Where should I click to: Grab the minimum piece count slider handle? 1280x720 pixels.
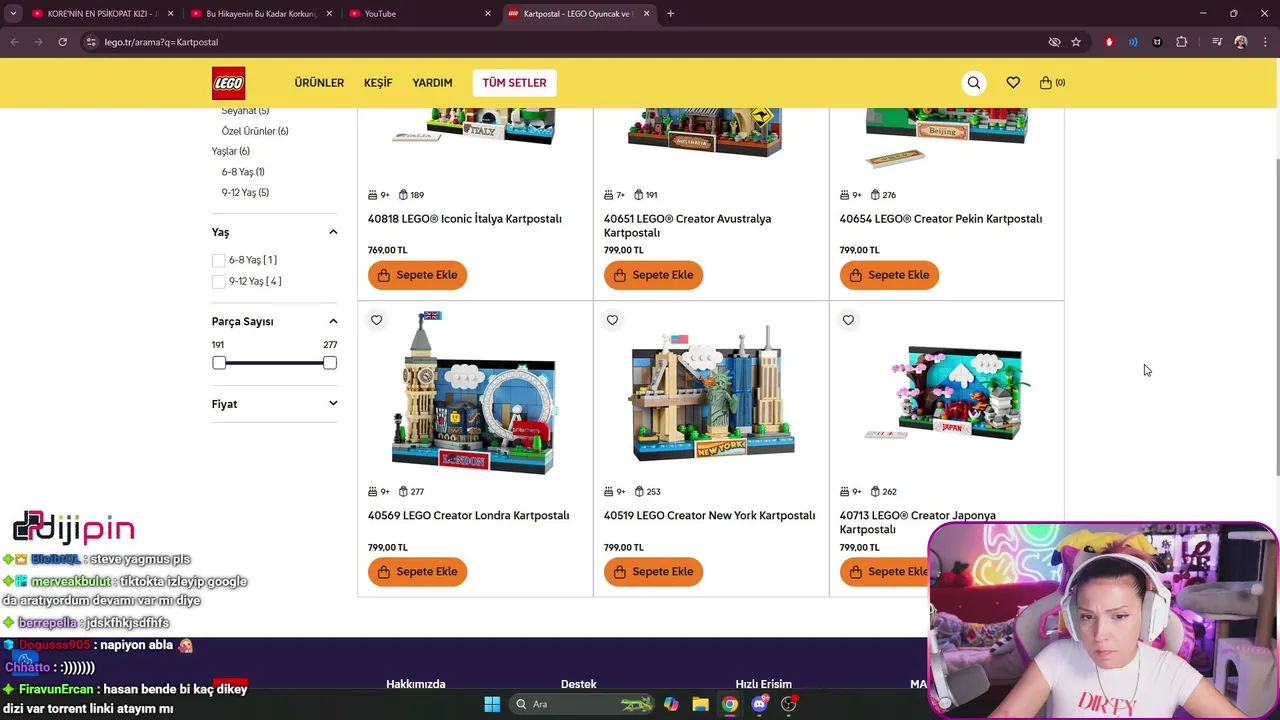coord(219,363)
